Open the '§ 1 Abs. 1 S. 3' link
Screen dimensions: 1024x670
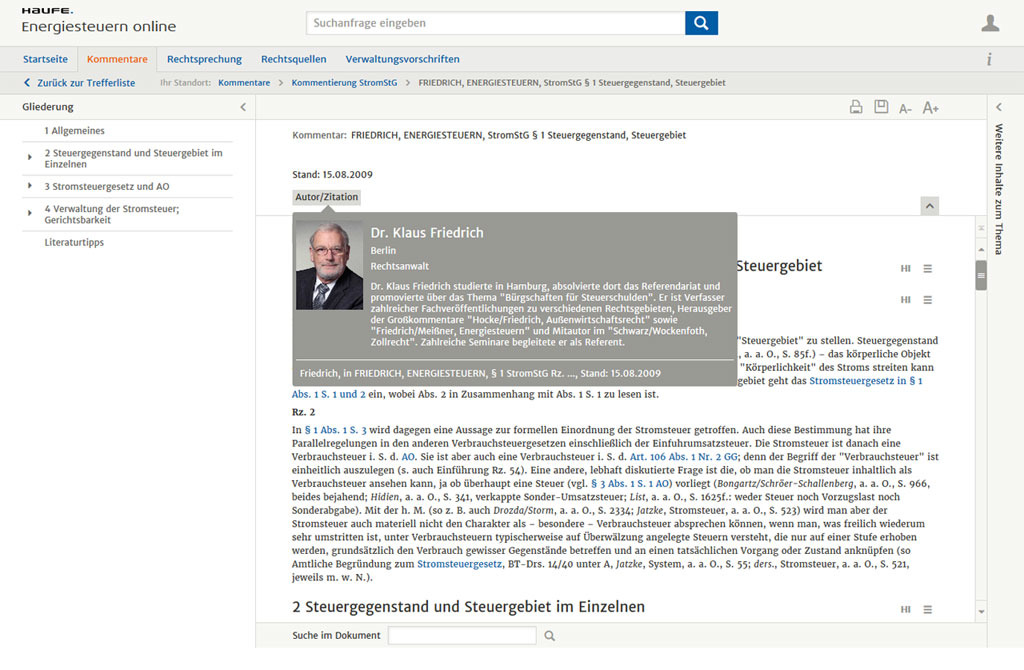[336, 430]
